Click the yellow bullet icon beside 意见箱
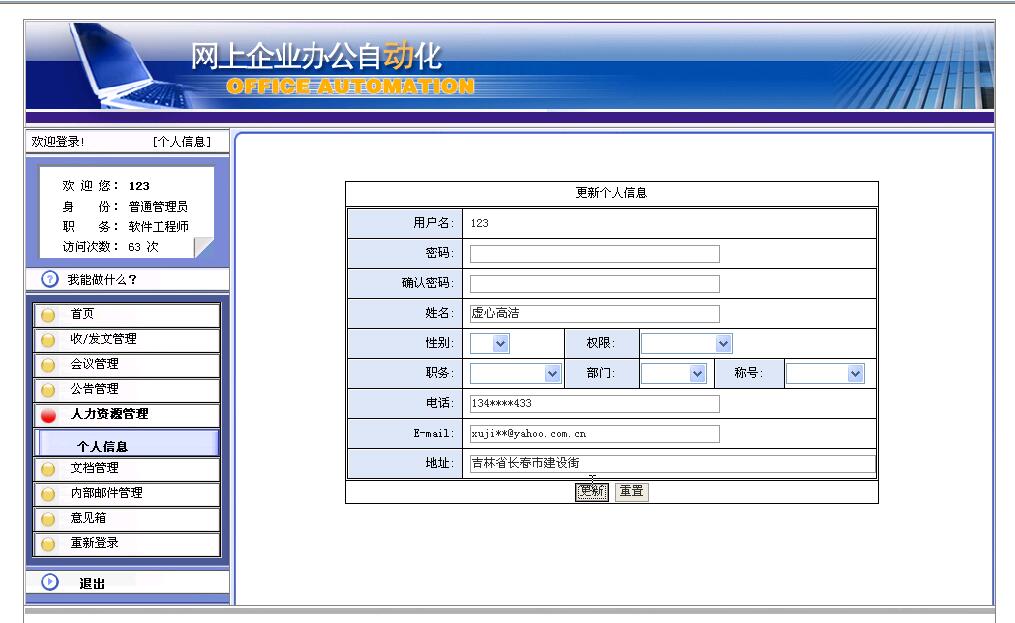The height and width of the screenshot is (623, 1015). [x=47, y=519]
